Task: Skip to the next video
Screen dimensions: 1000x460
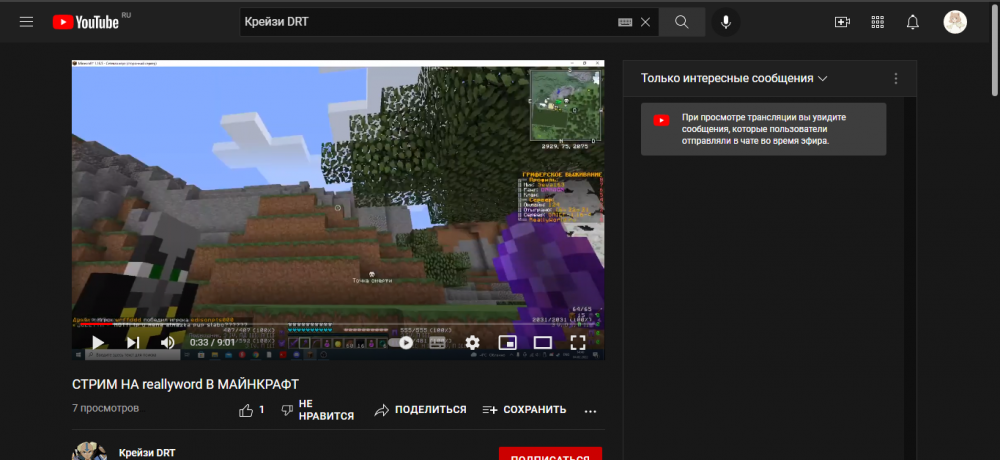Action: pyautogui.click(x=133, y=343)
